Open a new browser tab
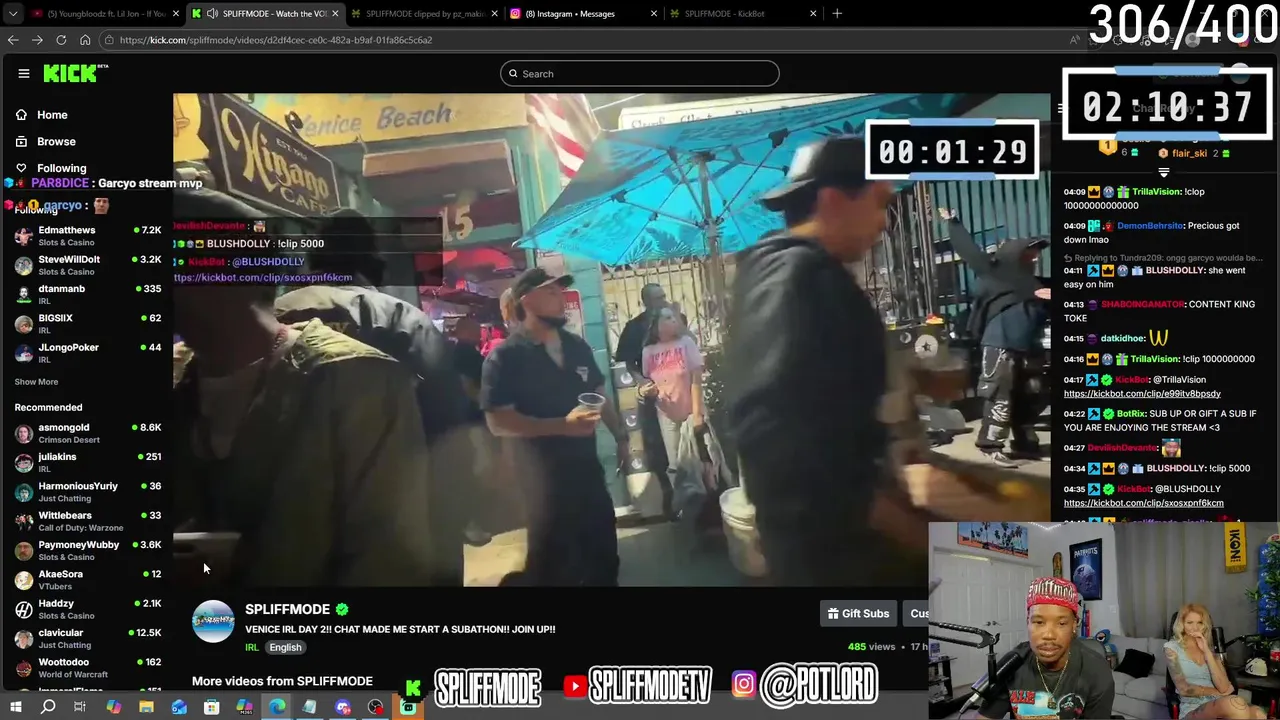This screenshot has height=720, width=1280. (x=837, y=13)
